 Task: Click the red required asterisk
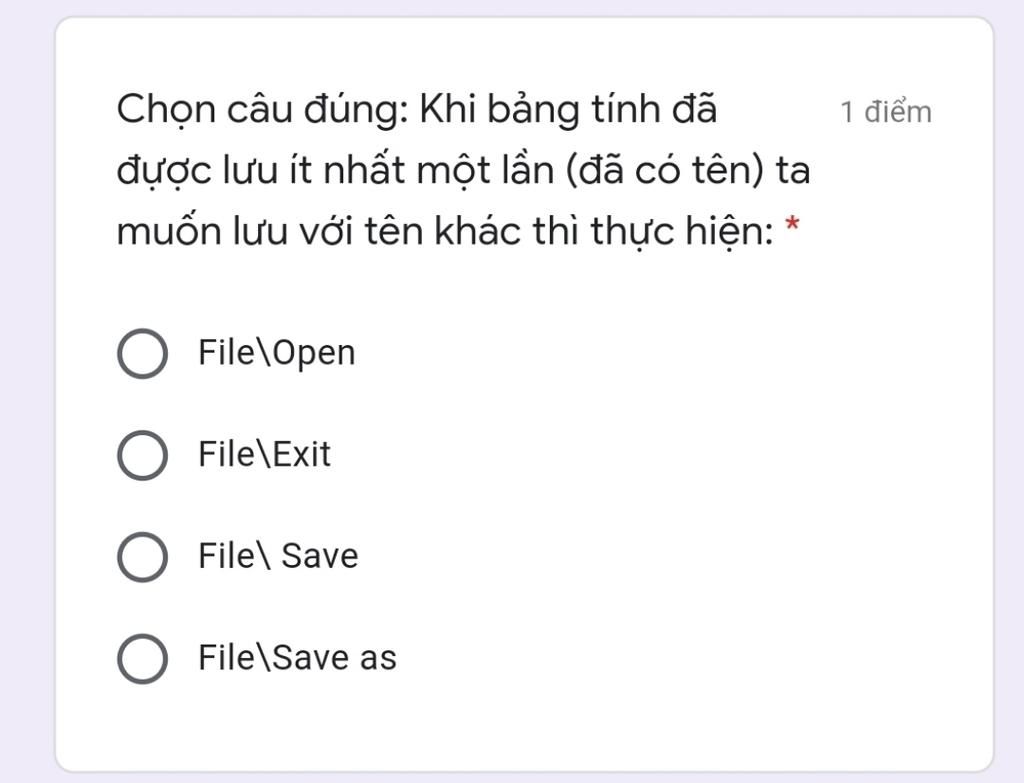pyautogui.click(x=792, y=226)
